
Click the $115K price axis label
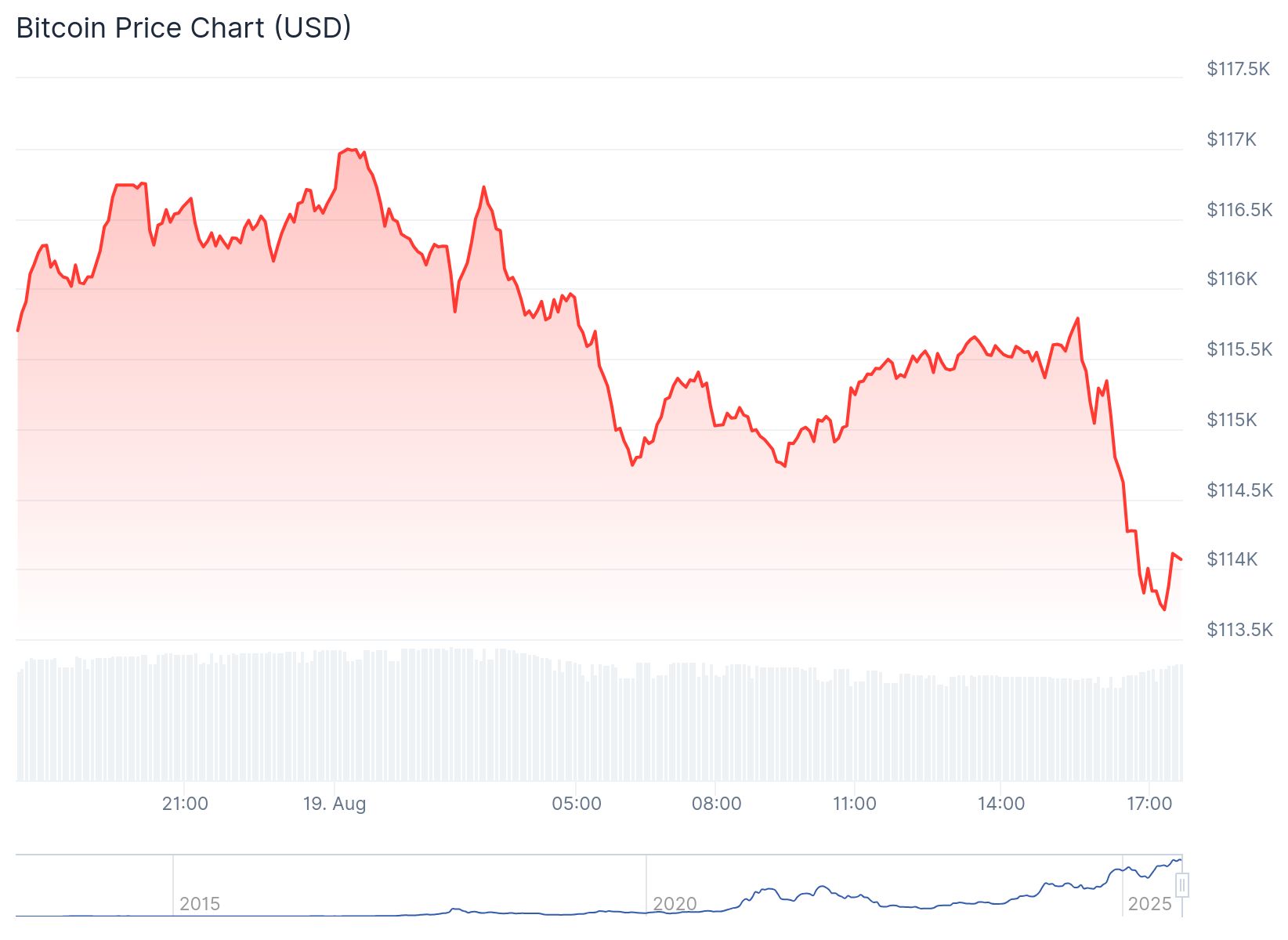[1232, 420]
